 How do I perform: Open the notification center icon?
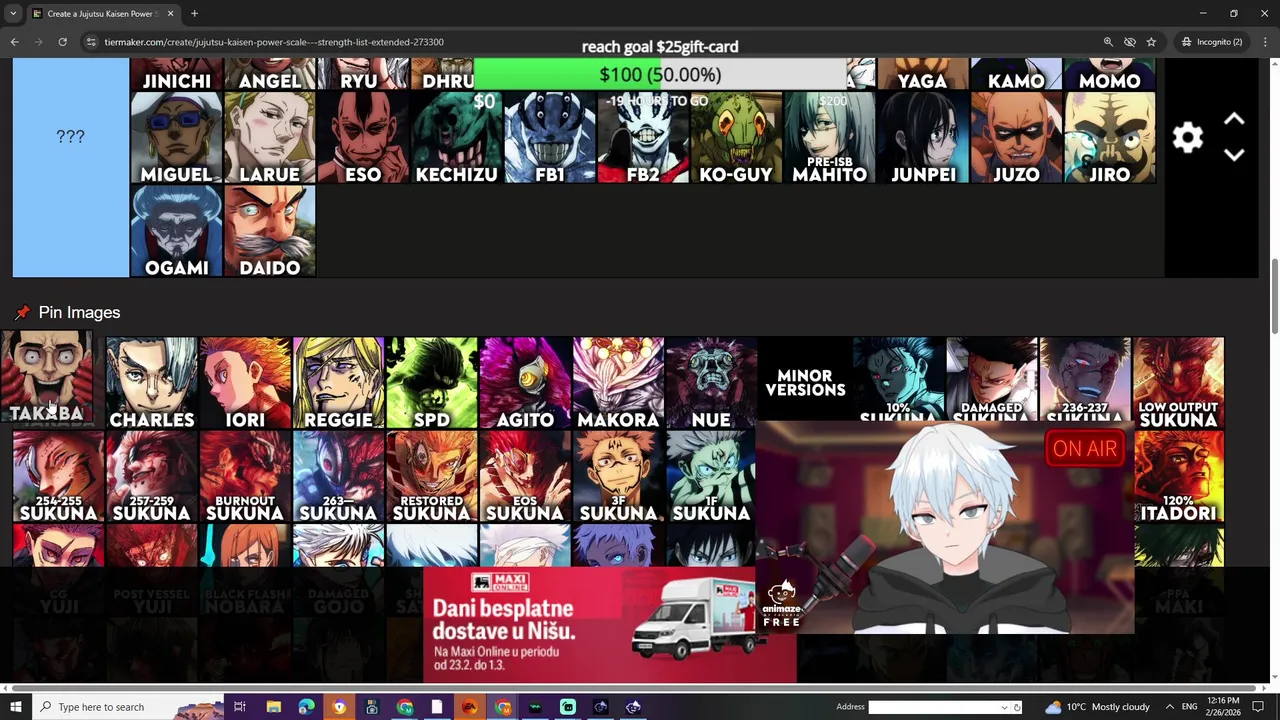(1258, 707)
